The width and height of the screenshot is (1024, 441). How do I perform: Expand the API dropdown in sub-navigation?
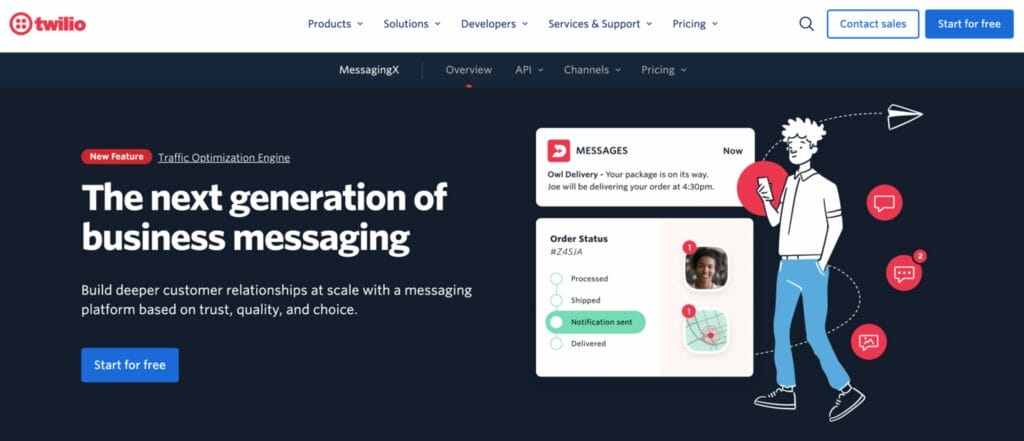point(529,70)
